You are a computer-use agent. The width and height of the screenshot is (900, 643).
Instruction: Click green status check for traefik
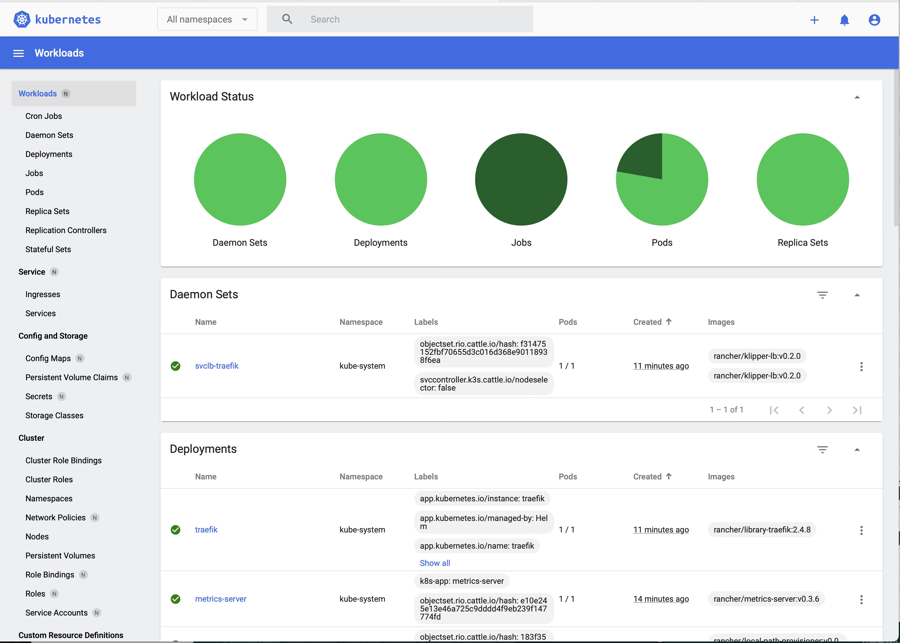[x=176, y=530]
